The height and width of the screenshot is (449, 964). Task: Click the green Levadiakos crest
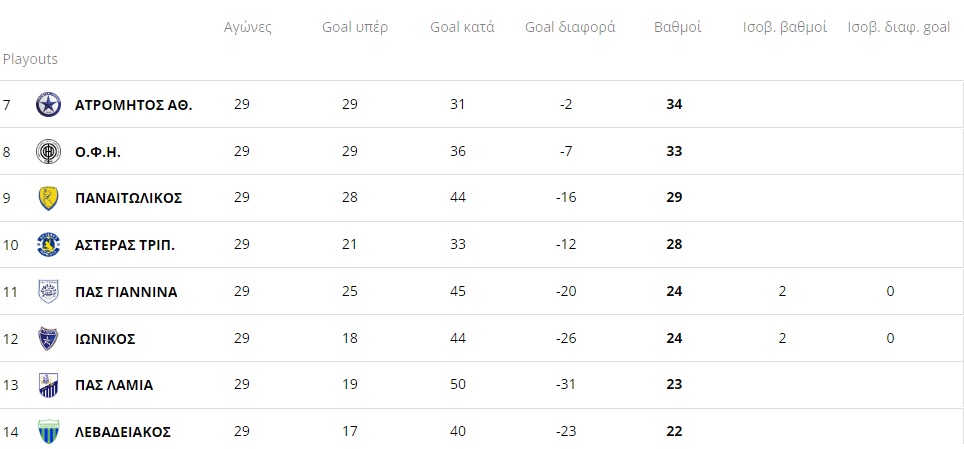point(49,432)
